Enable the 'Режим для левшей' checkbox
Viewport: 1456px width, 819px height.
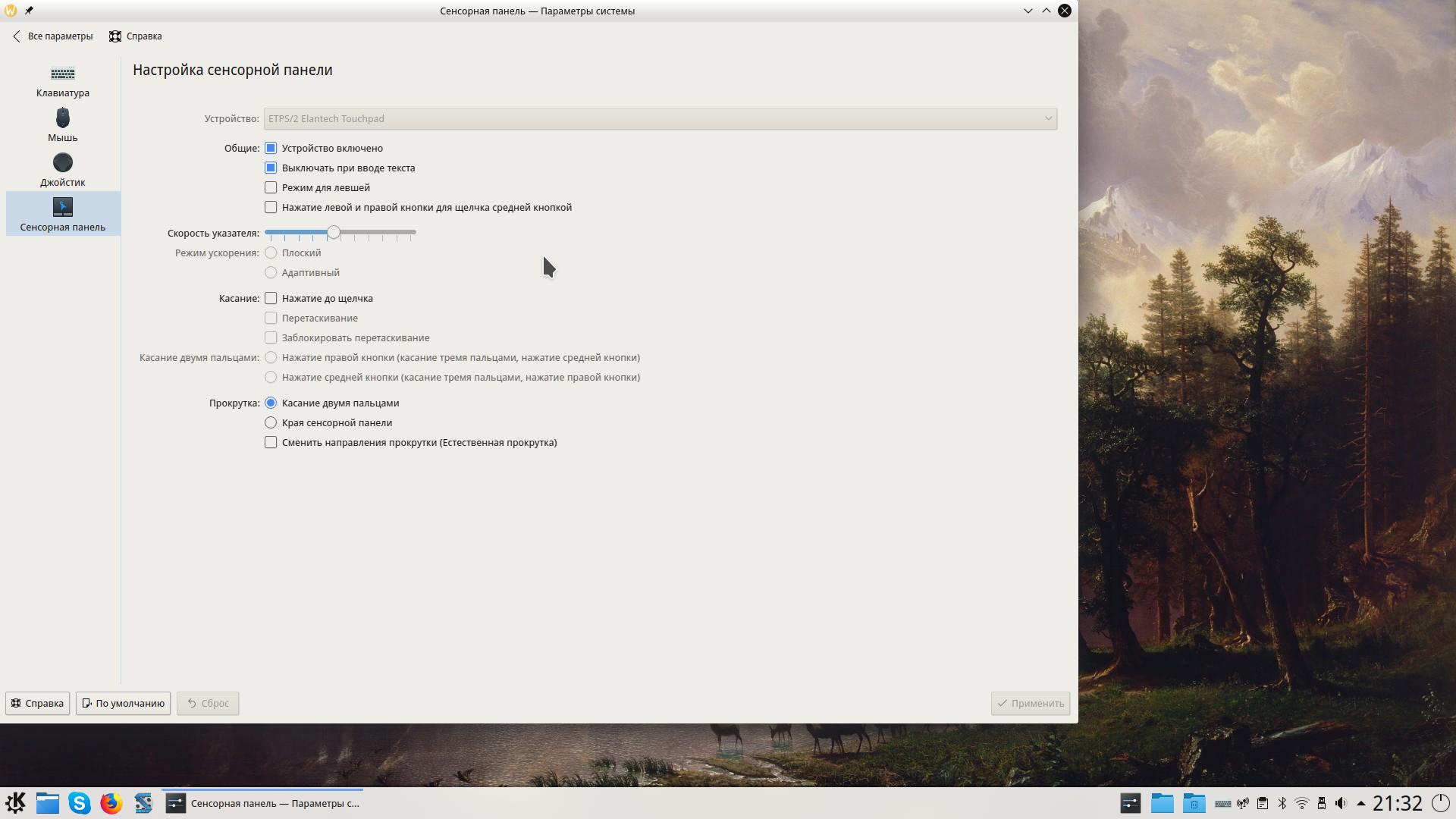(x=271, y=187)
